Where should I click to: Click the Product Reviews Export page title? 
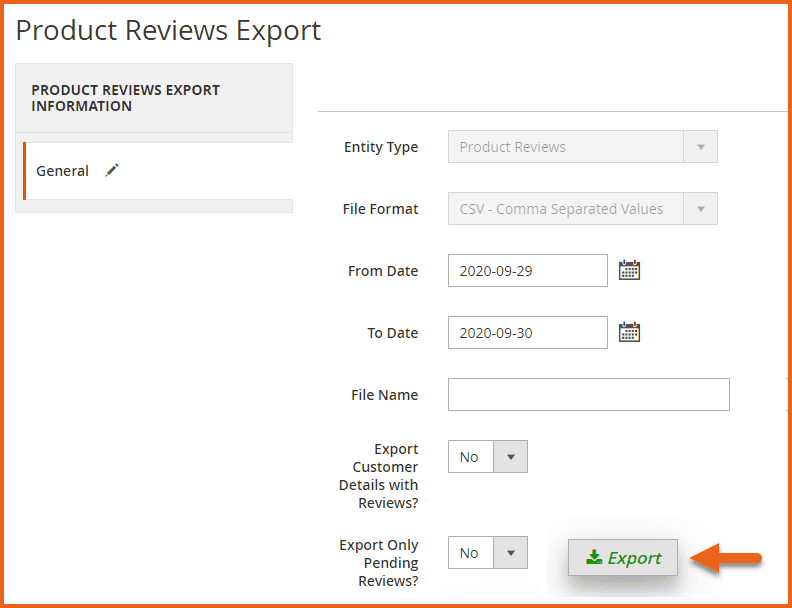[168, 31]
